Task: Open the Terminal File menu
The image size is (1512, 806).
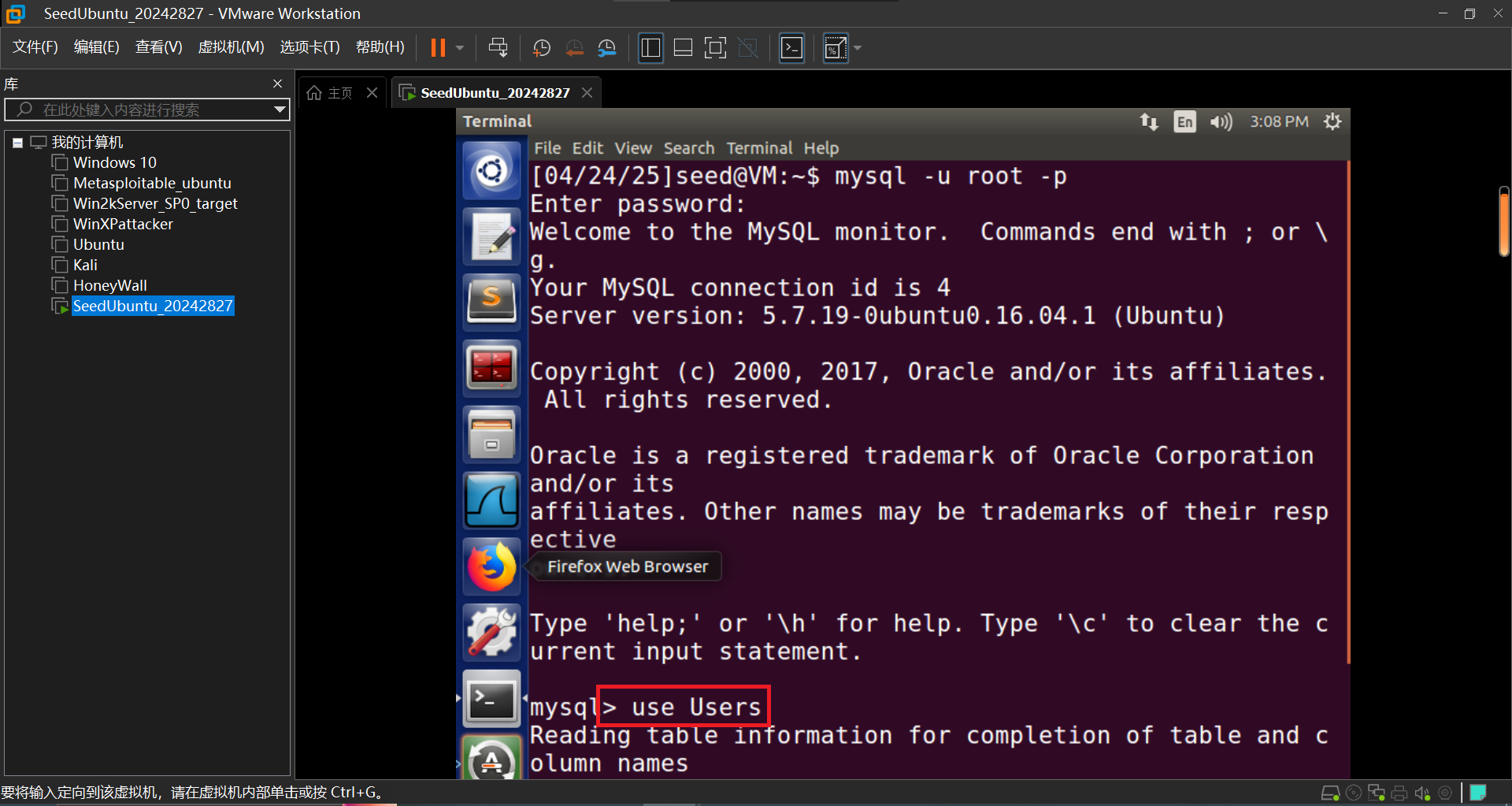Action: click(x=547, y=148)
